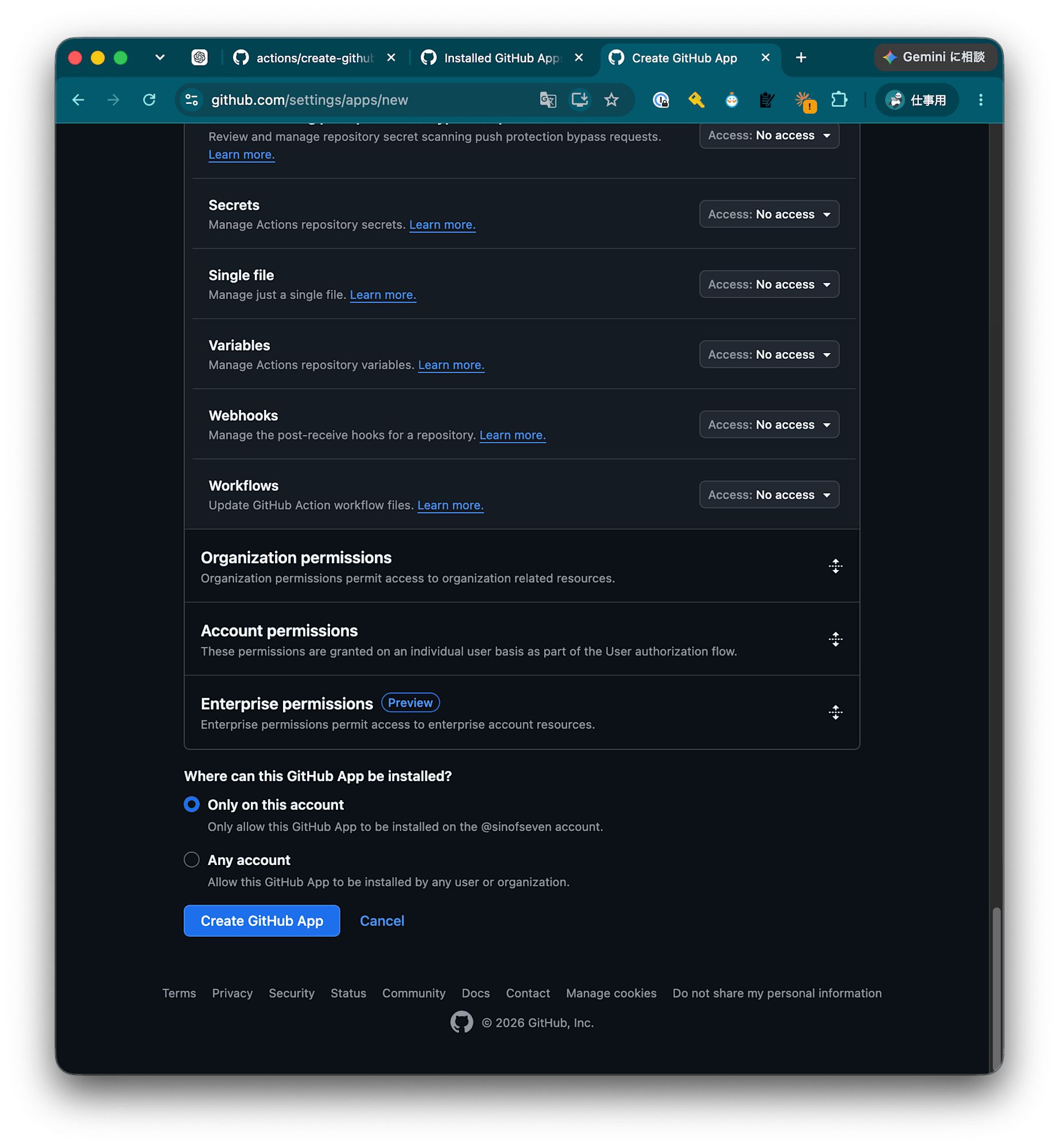Open the Secrets access dropdown

coord(768,214)
